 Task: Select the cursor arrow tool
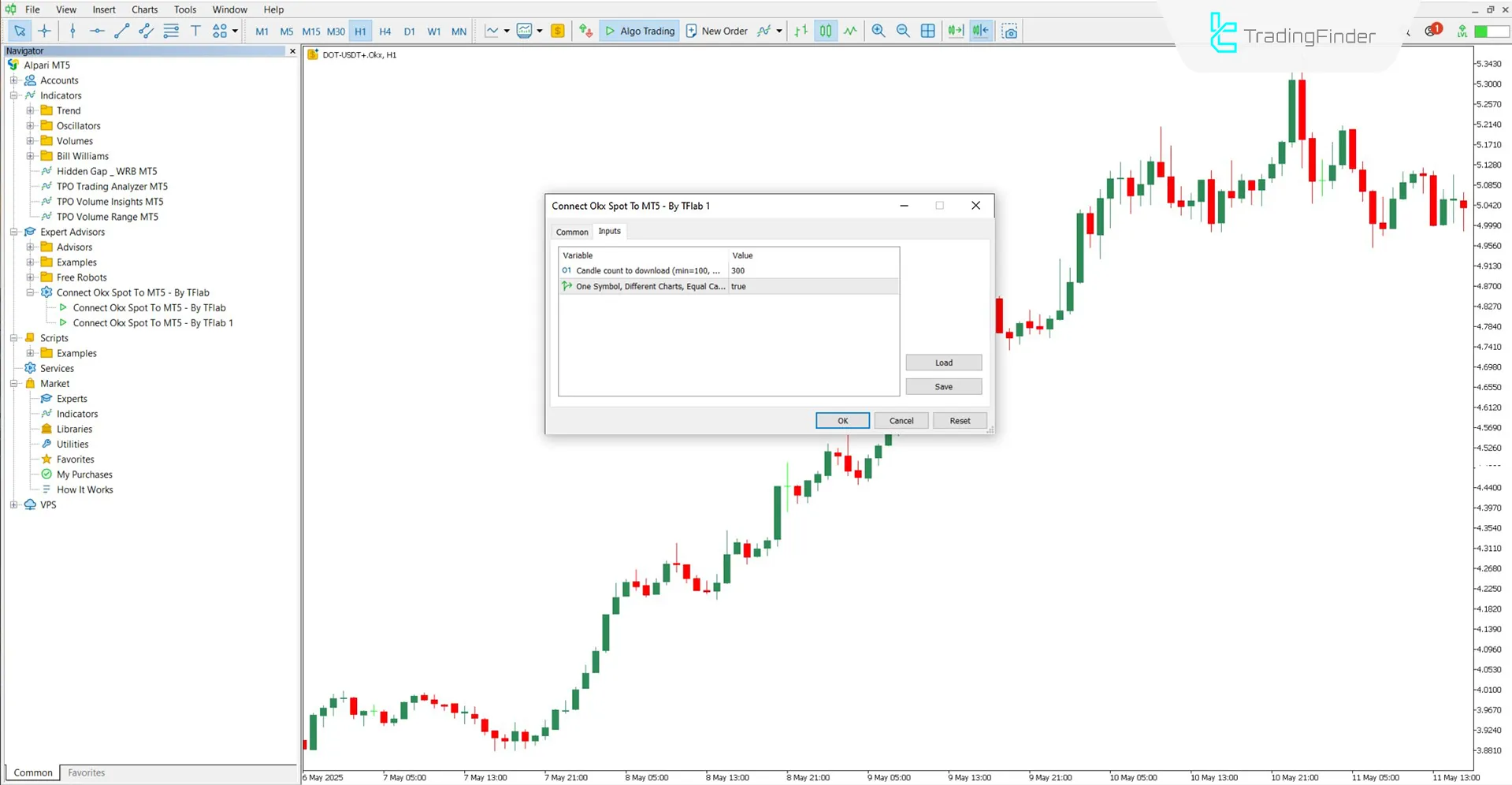pyautogui.click(x=20, y=31)
